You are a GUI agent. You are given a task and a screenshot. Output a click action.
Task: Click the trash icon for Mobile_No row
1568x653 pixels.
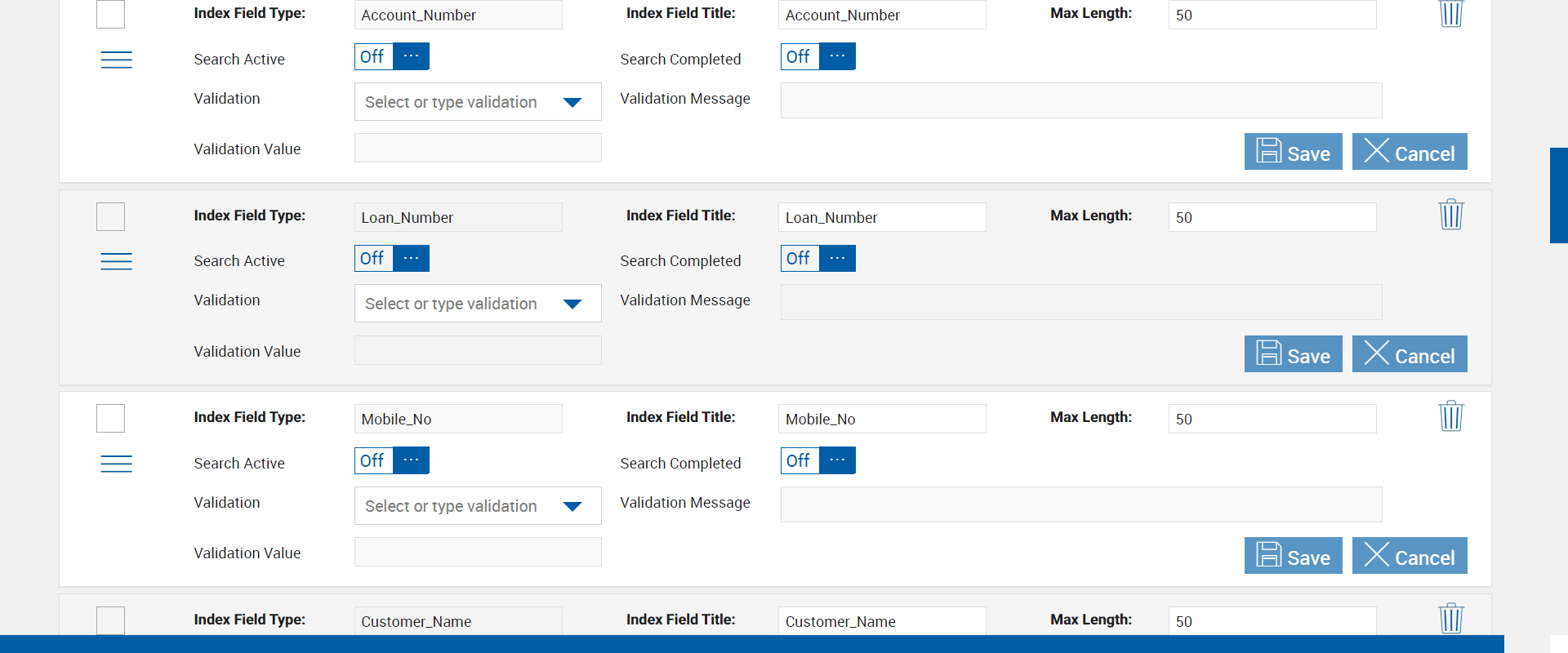coord(1450,416)
